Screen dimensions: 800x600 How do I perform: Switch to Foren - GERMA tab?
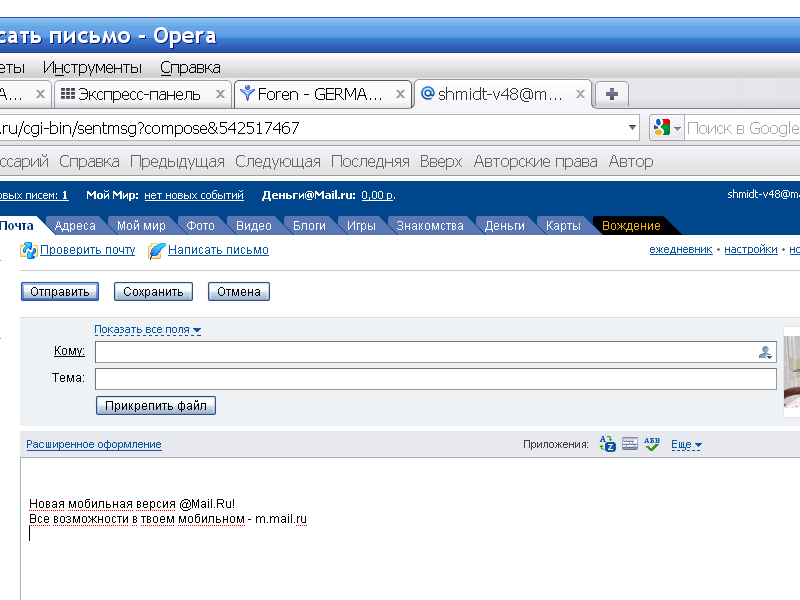322,94
